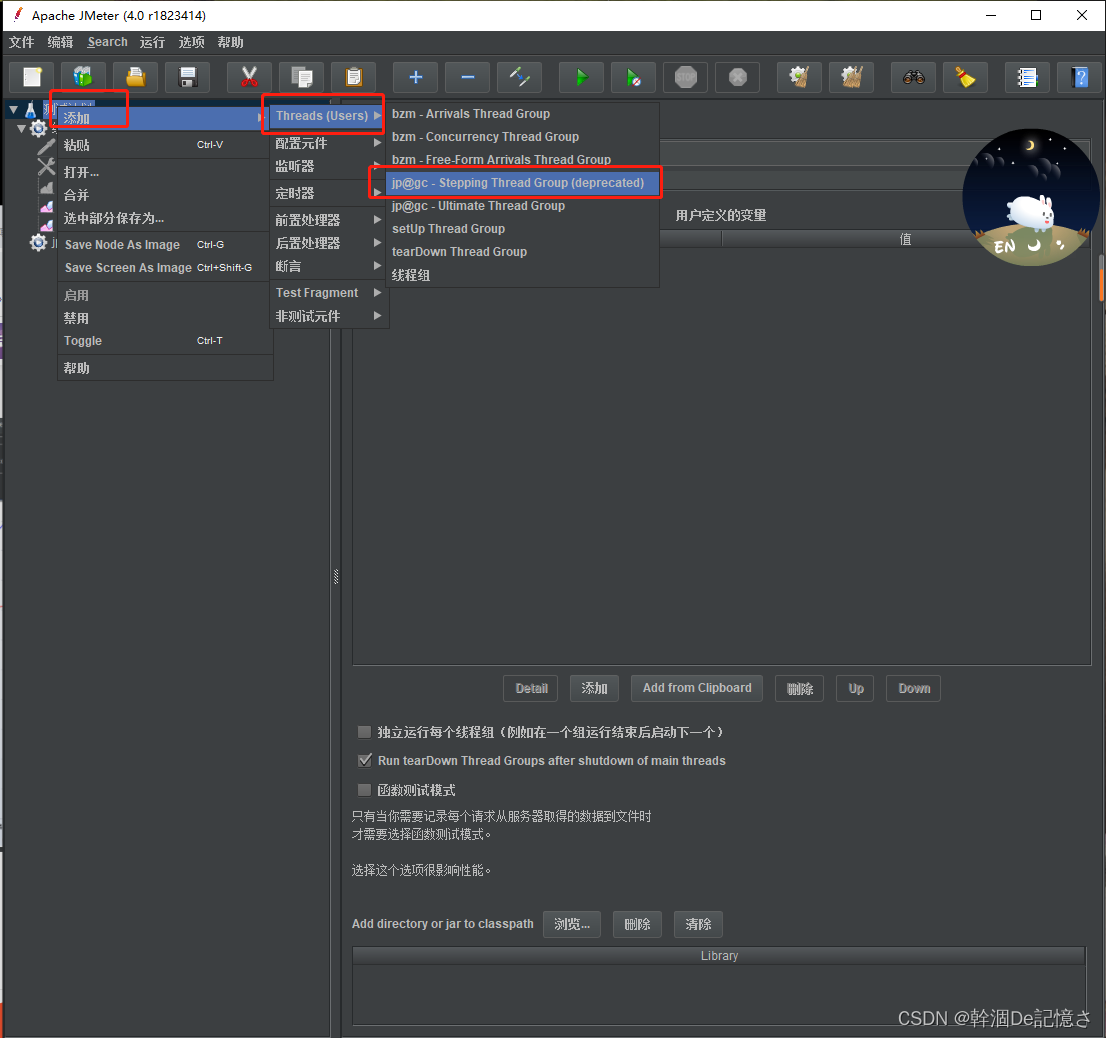Expand the 断言 submenu
1106x1038 pixels.
click(x=327, y=267)
